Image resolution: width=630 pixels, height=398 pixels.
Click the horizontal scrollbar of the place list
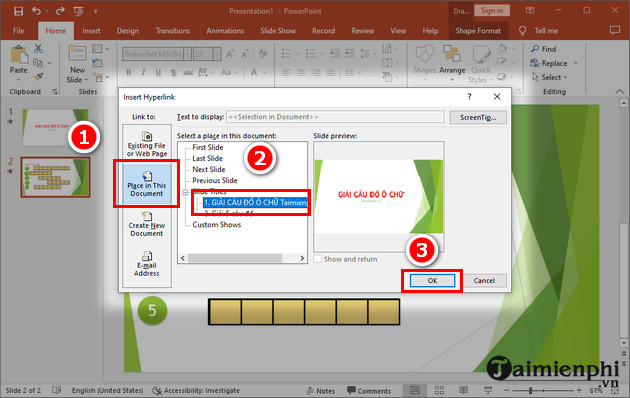point(235,258)
